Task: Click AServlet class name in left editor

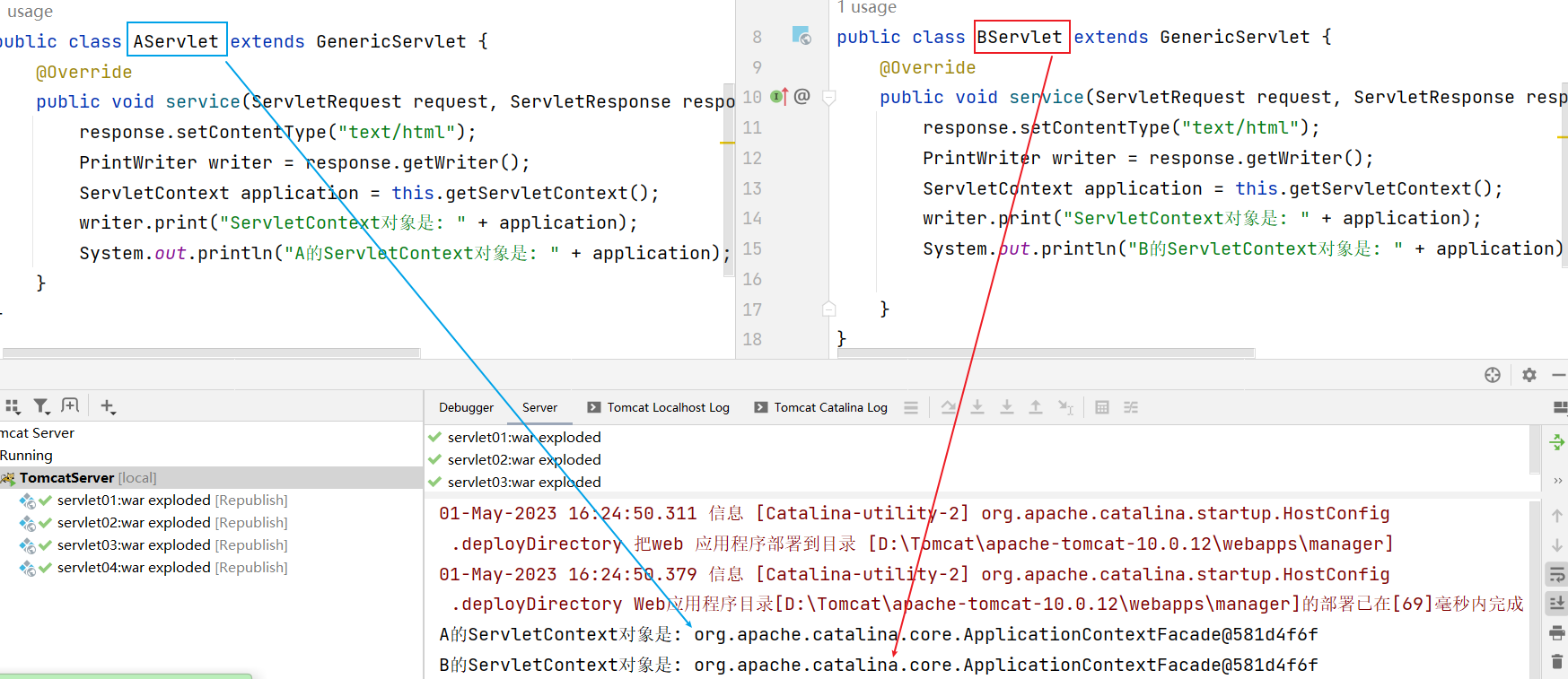Action: point(176,41)
